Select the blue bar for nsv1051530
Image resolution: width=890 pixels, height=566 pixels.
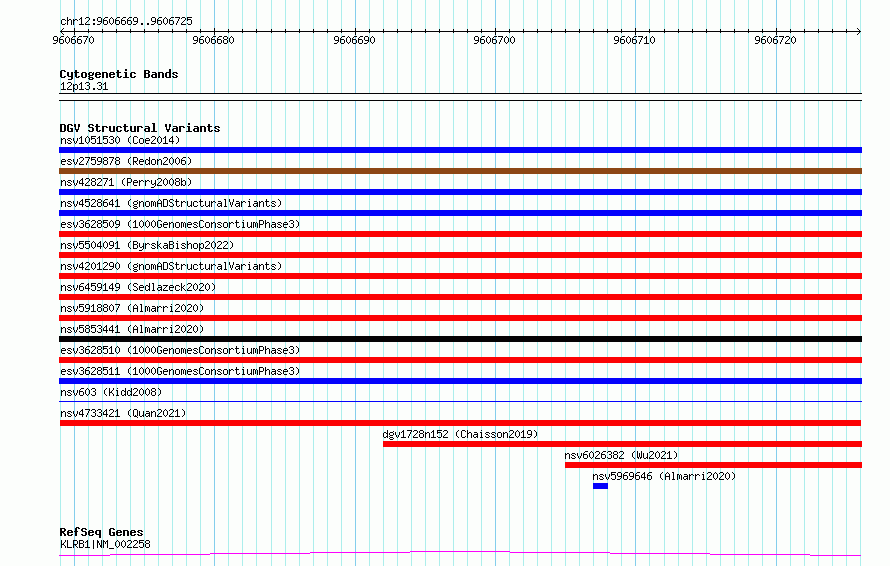click(x=460, y=150)
